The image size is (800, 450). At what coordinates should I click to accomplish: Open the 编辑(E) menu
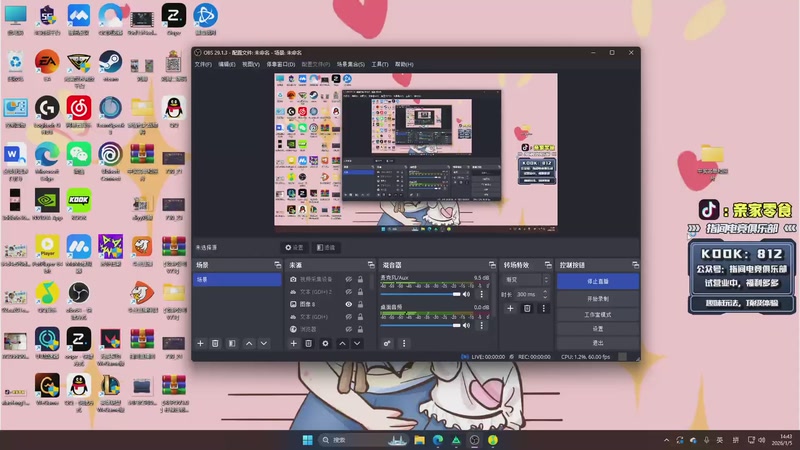[x=227, y=64]
